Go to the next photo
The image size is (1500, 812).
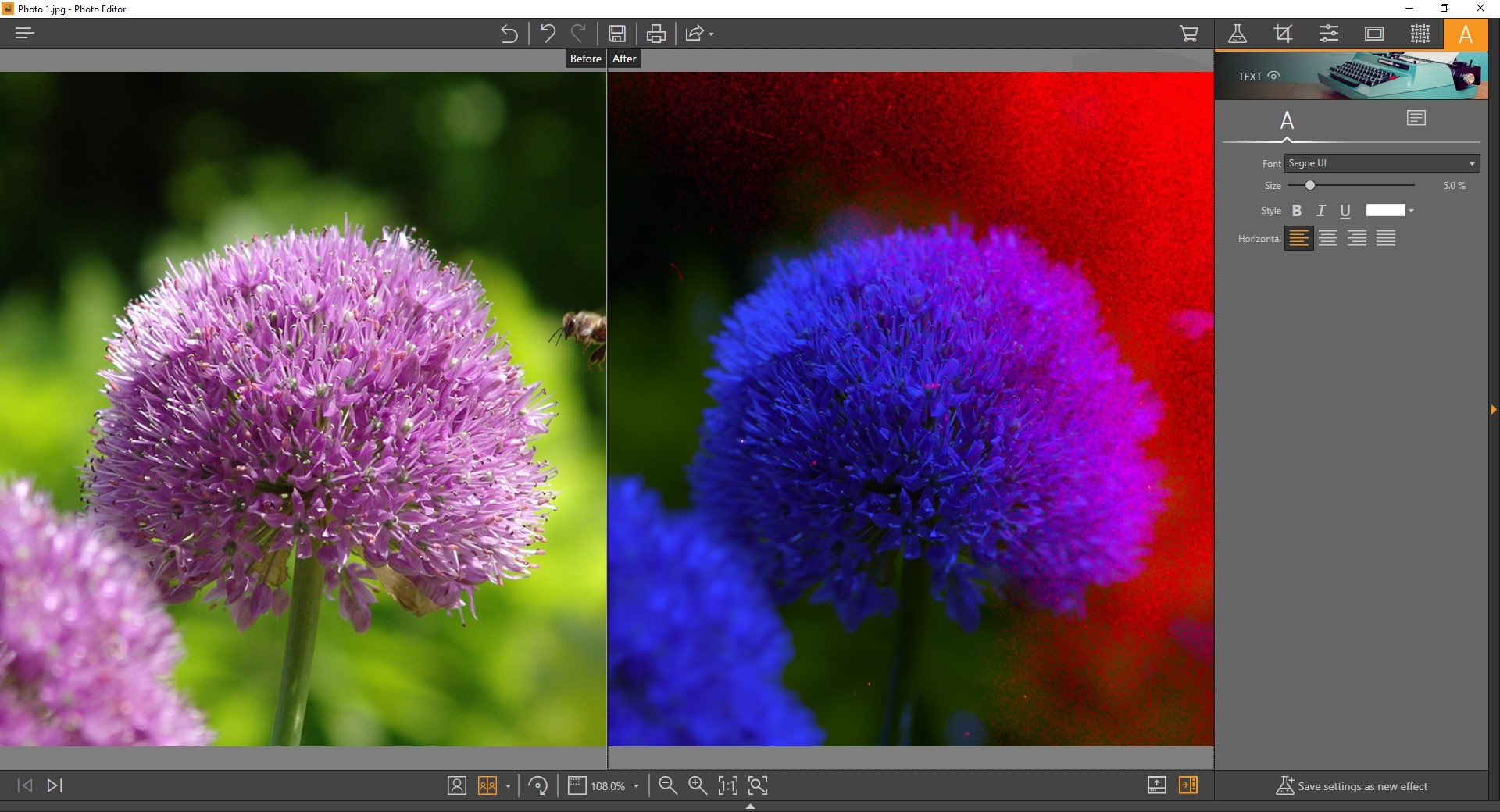tap(55, 785)
